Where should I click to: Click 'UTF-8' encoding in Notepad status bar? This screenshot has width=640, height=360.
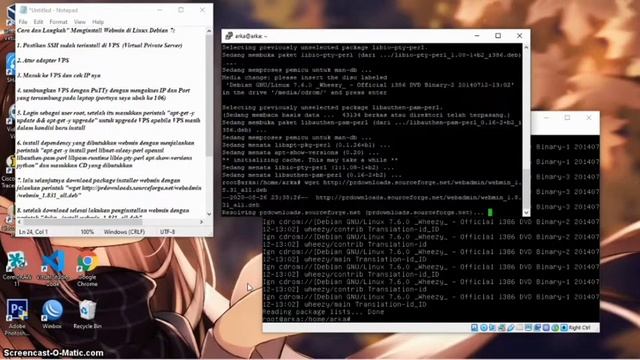point(167,232)
